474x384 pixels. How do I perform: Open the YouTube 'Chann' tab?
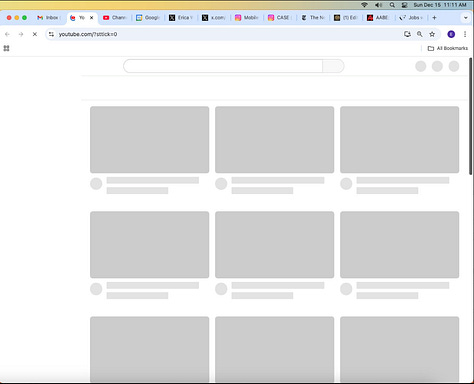point(115,18)
